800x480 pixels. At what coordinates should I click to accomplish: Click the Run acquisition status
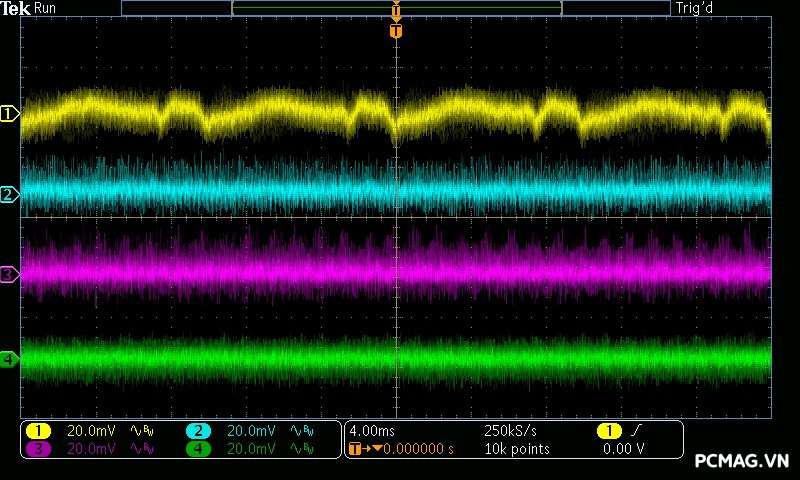coord(46,8)
